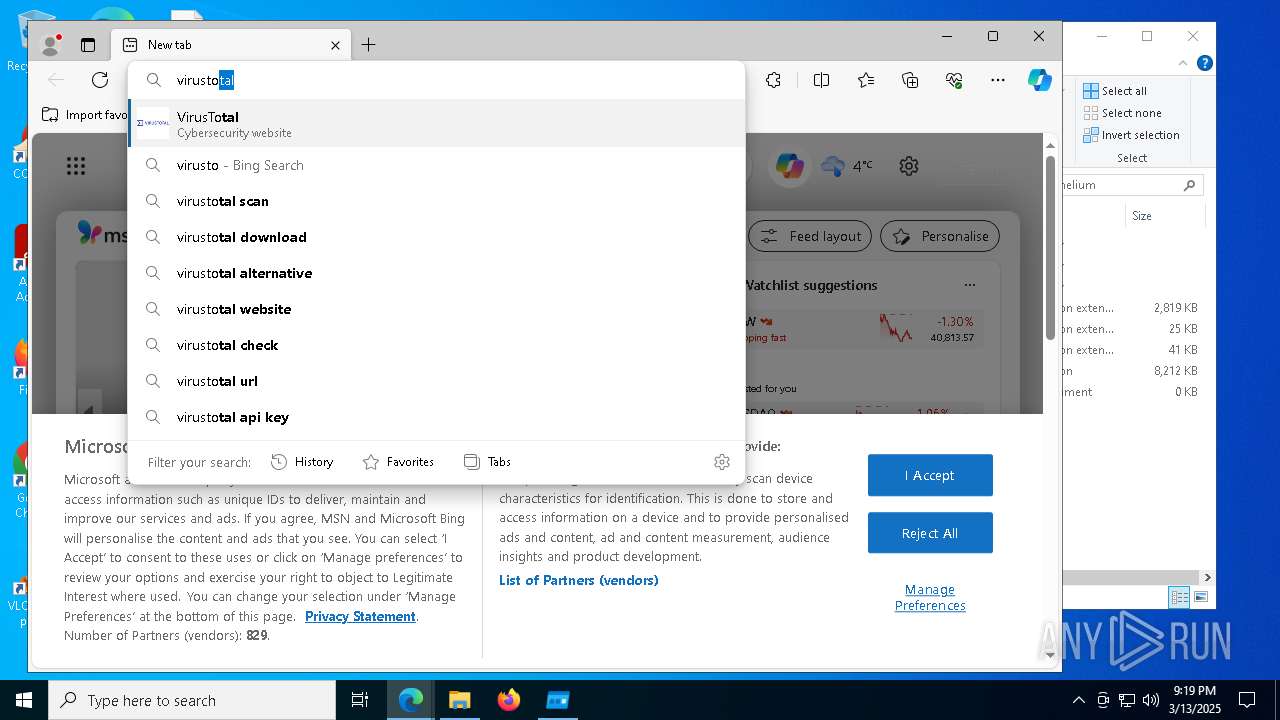This screenshot has width=1280, height=720.
Task: Open Task View on the taskbar
Action: [x=360, y=700]
